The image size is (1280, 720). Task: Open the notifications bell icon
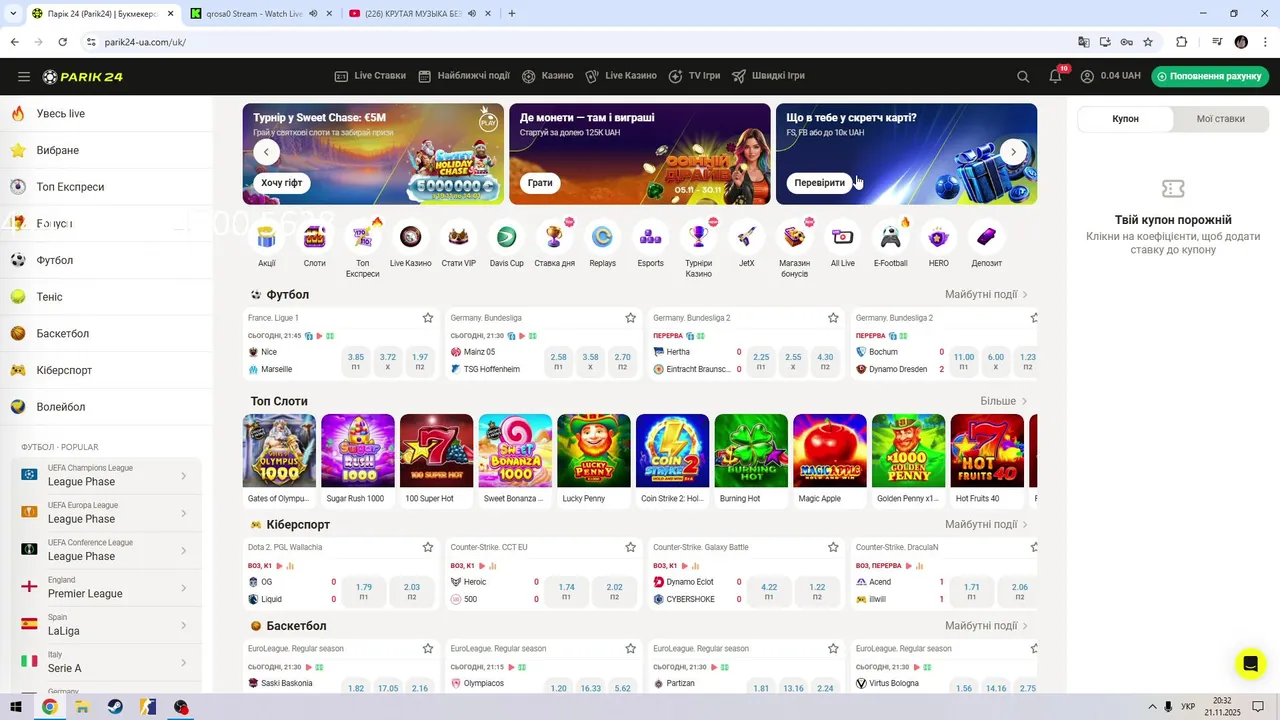point(1056,76)
